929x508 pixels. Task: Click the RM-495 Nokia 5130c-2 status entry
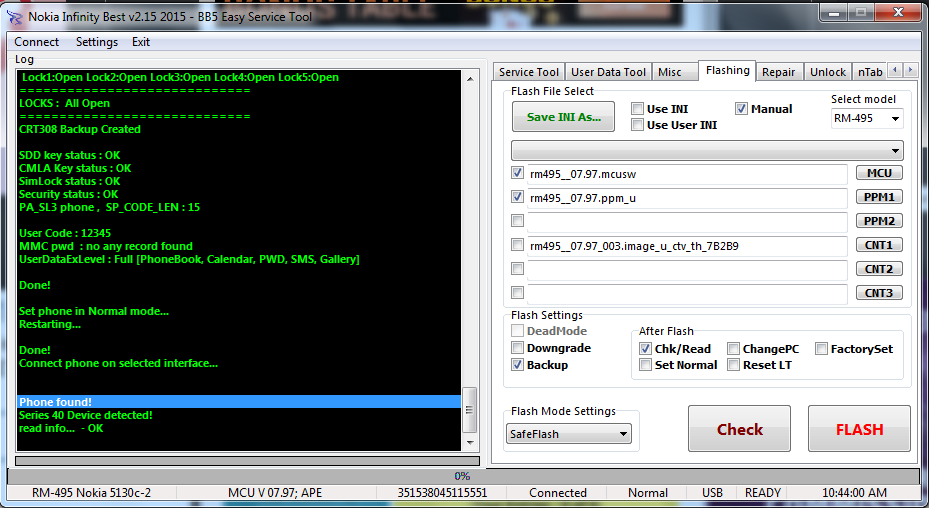pos(92,493)
